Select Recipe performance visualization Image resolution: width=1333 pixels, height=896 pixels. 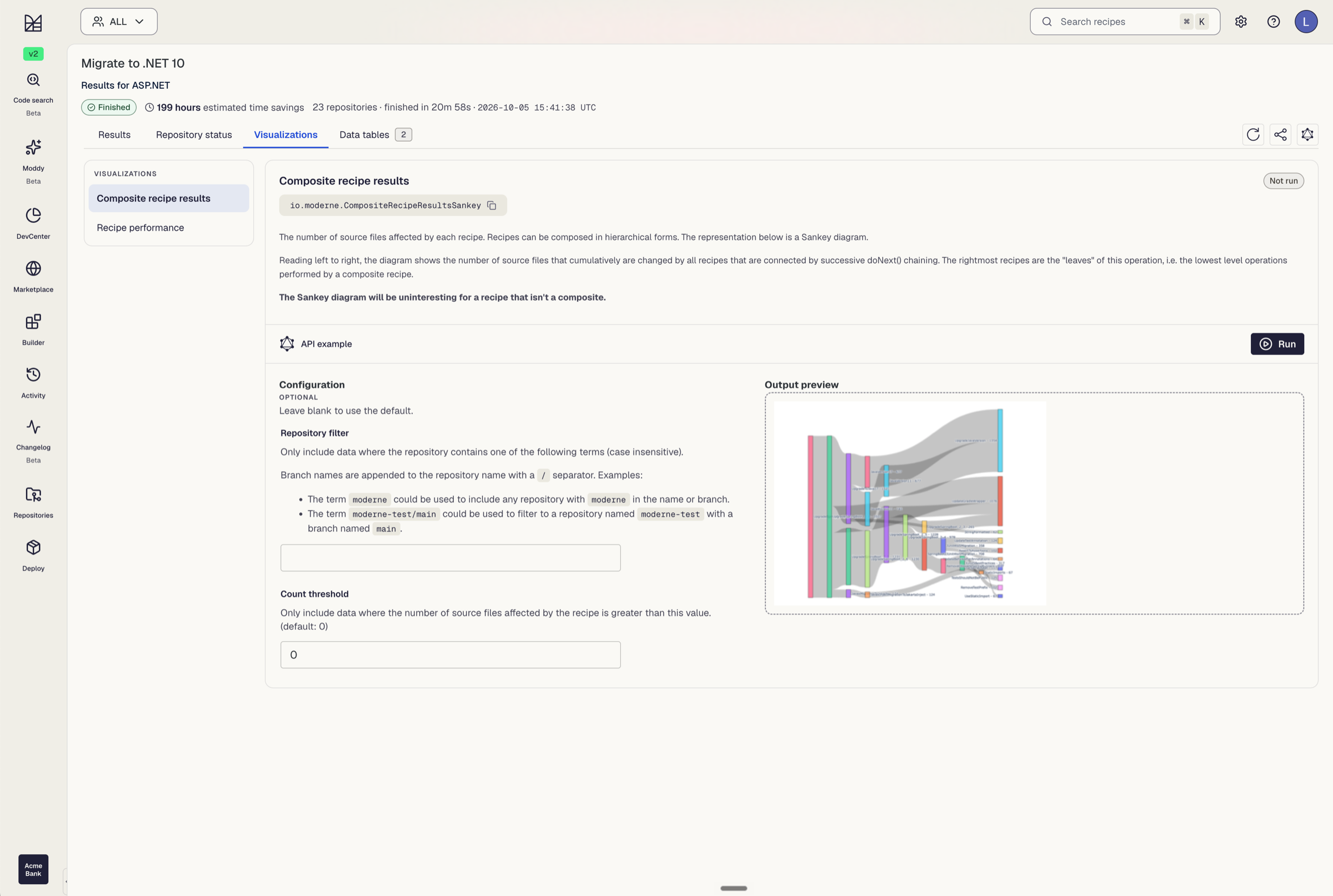pyautogui.click(x=168, y=227)
